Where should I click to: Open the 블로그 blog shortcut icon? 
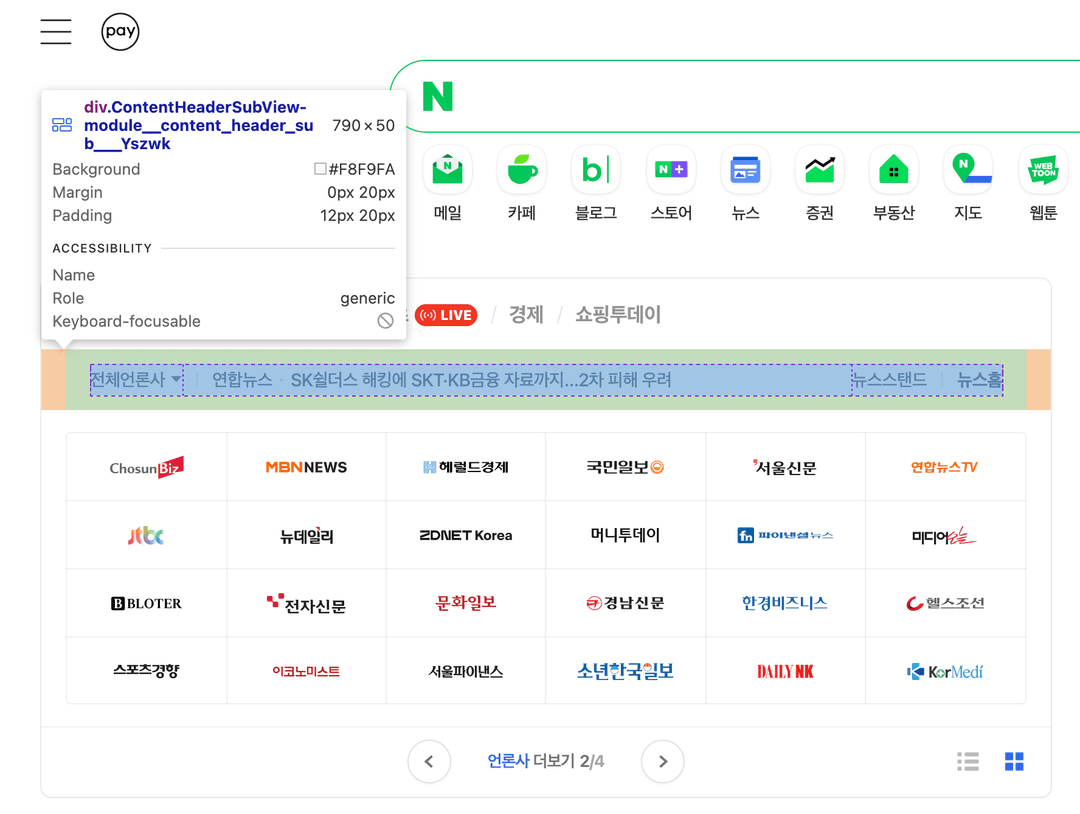coord(596,170)
